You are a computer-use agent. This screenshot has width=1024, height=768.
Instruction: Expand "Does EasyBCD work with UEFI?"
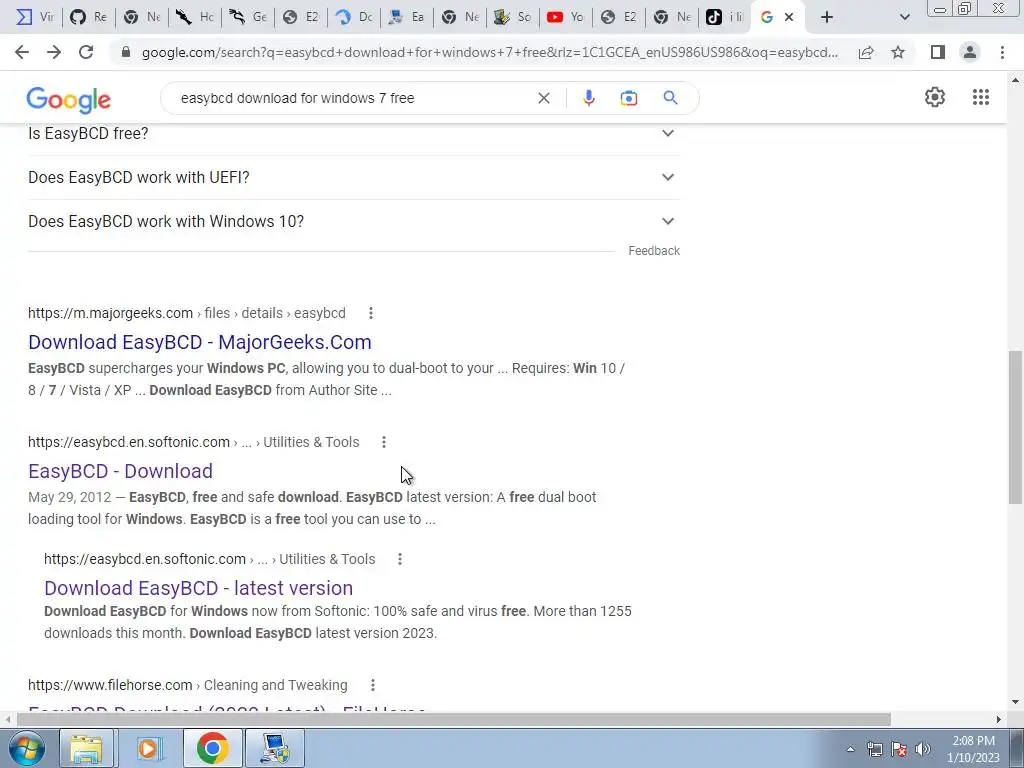tap(354, 178)
